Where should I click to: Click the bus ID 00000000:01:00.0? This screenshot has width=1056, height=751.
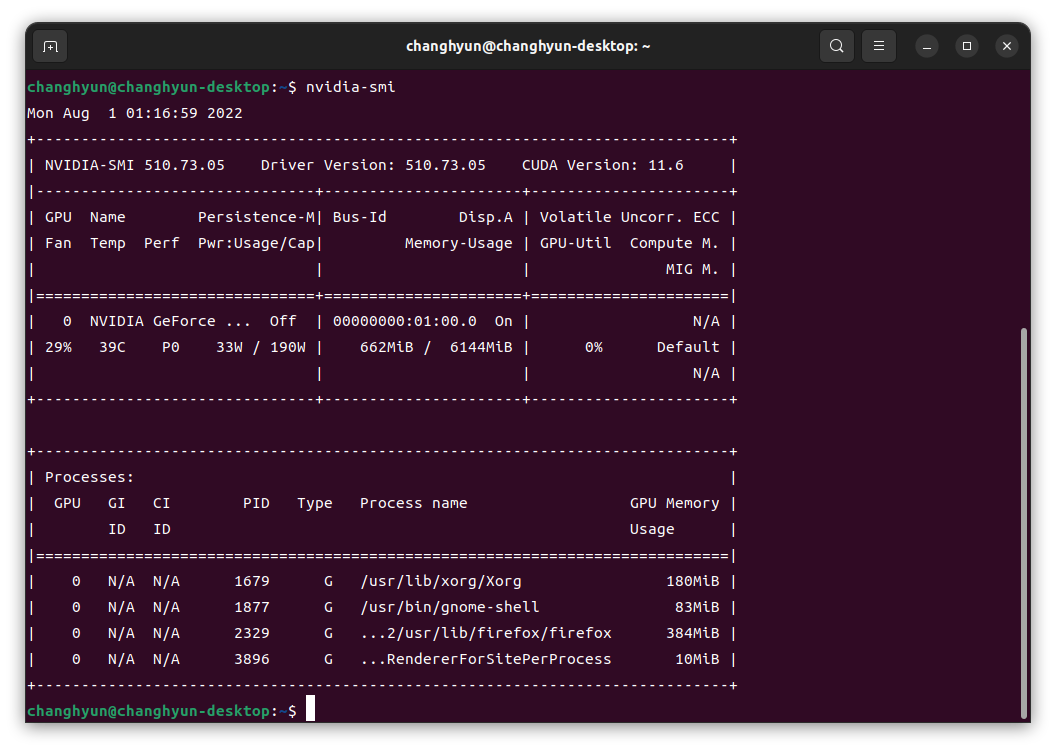click(405, 321)
